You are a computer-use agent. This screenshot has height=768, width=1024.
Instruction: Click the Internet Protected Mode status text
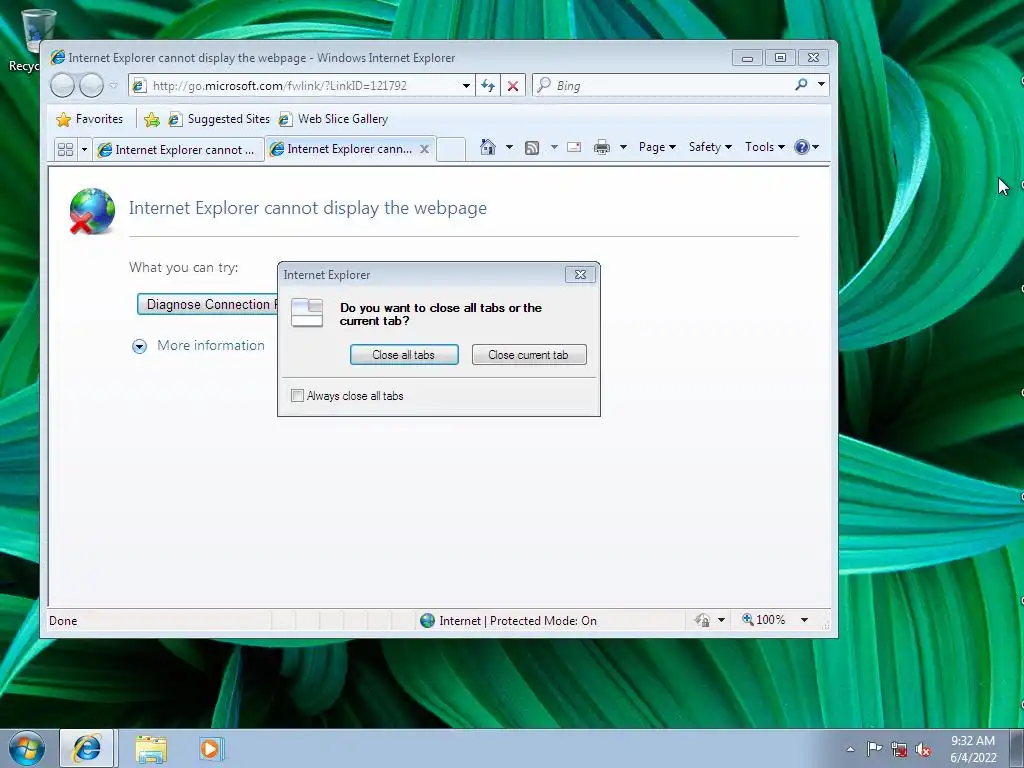tap(518, 621)
